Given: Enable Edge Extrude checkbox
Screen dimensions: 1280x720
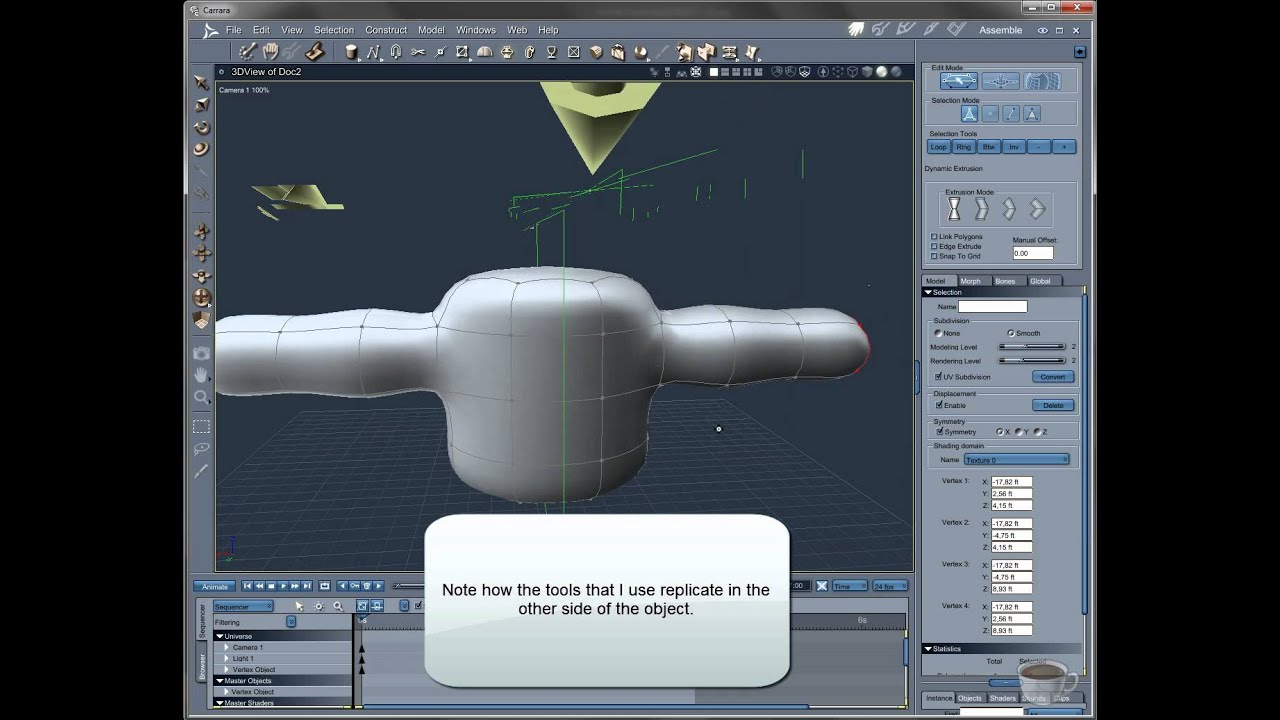Looking at the screenshot, I should point(935,246).
